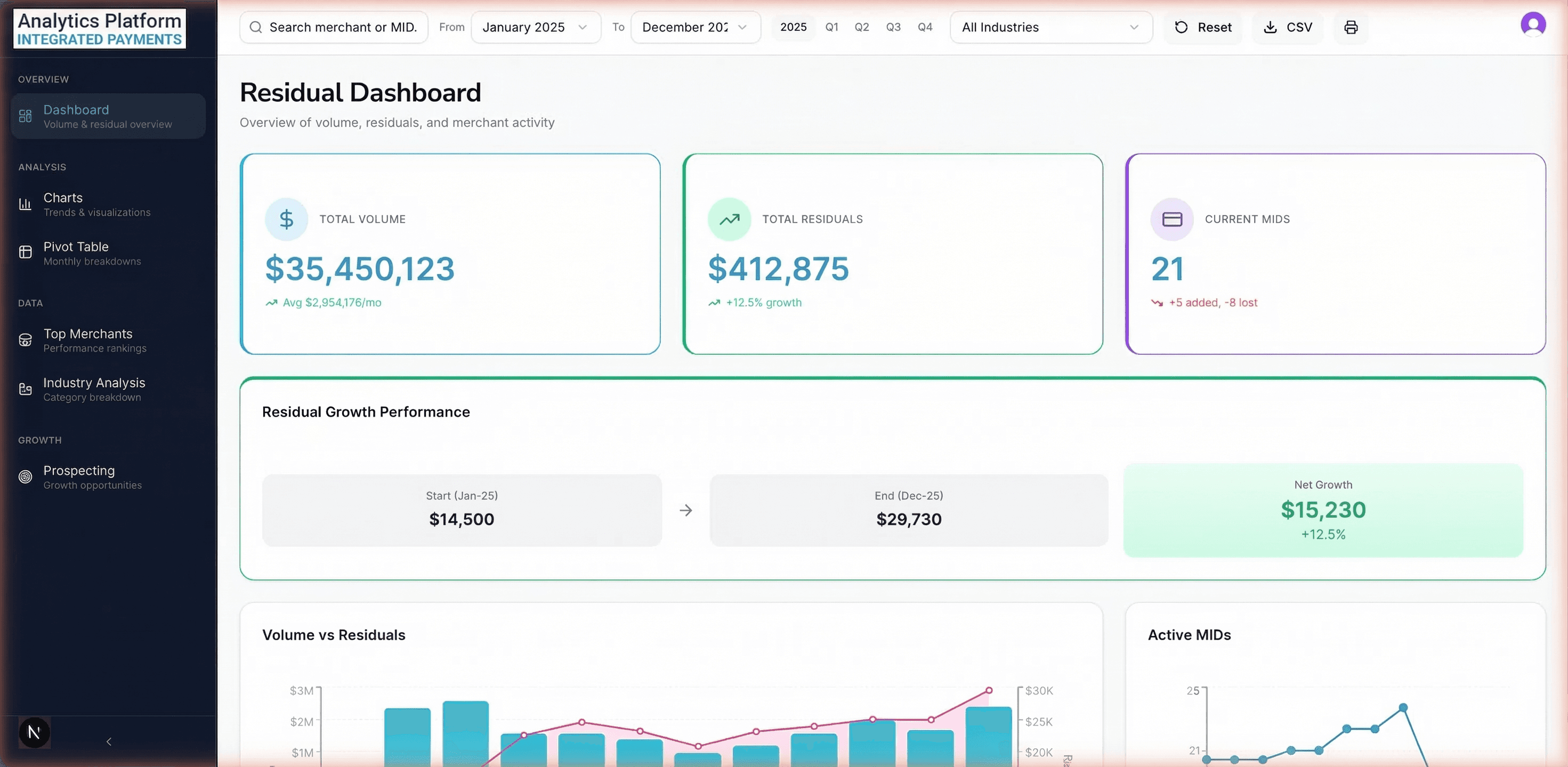
Task: Select the 2025 range preset
Action: point(793,27)
